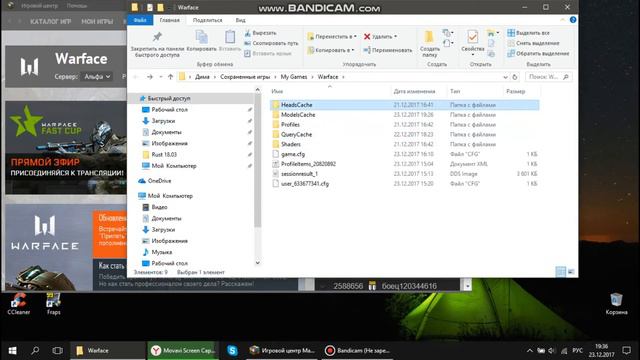Open recent locations dropdown arrow
The image size is (640, 360).
[x=161, y=77]
